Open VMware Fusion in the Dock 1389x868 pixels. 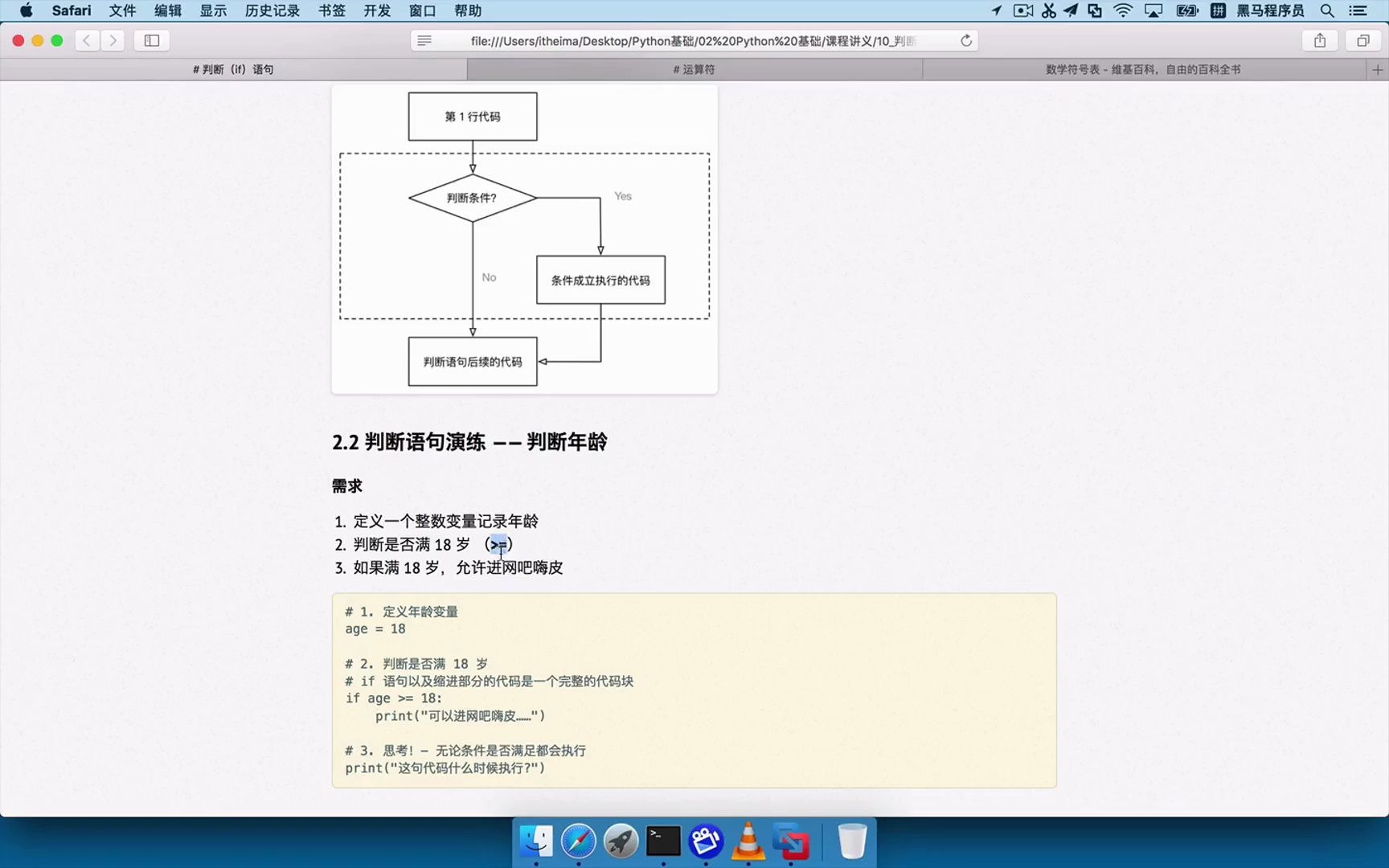click(792, 841)
